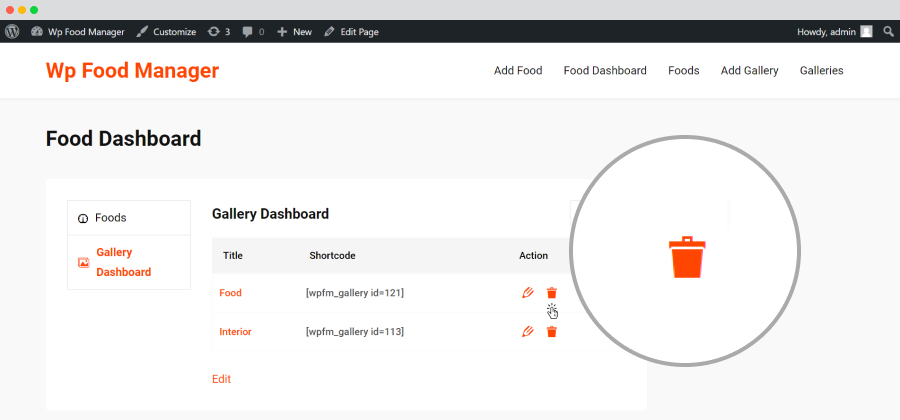This screenshot has width=900, height=420.
Task: Minimize window with yellow button
Action: 22,10
